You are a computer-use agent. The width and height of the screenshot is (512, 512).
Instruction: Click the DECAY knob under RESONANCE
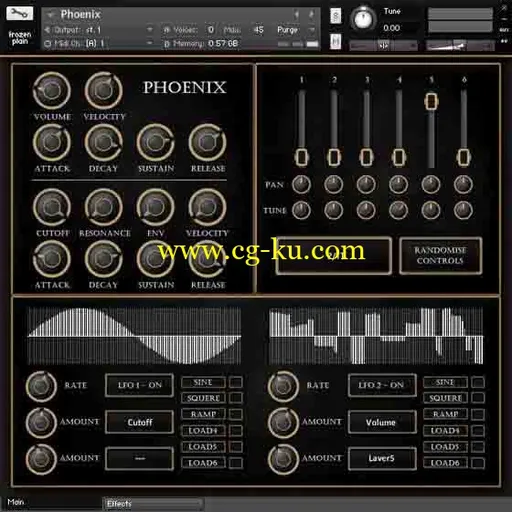click(104, 259)
